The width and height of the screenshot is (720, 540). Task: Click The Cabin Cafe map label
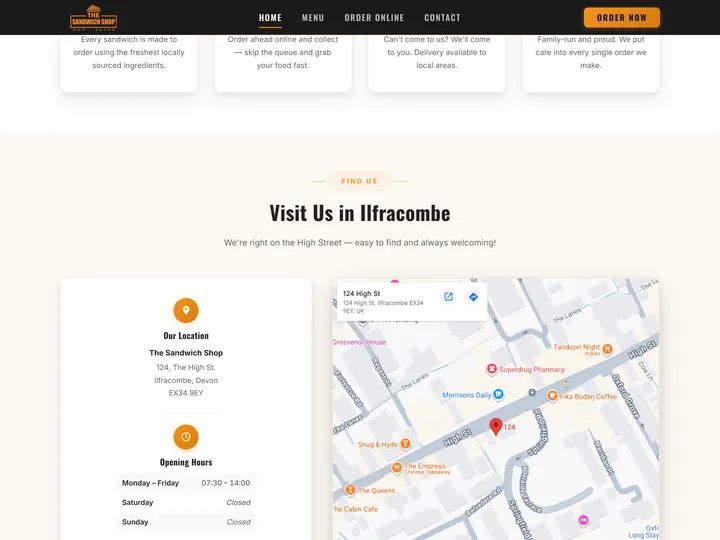(356, 509)
